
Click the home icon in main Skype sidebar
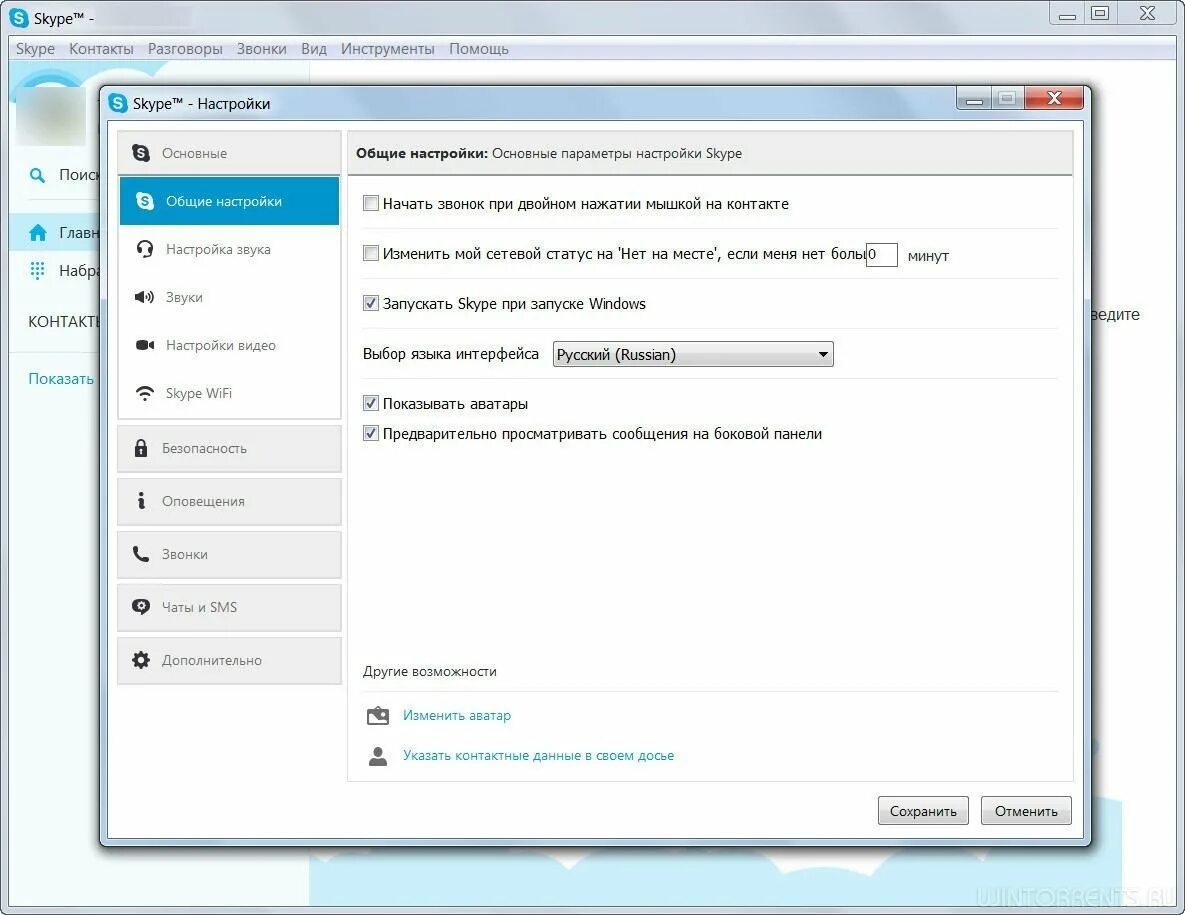[38, 233]
